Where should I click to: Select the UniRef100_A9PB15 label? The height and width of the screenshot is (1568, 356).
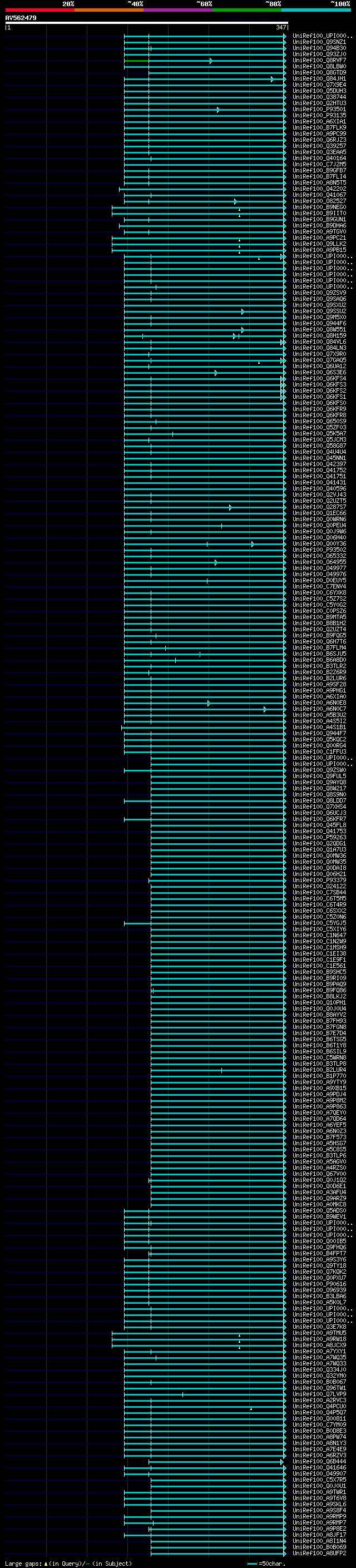(x=319, y=250)
